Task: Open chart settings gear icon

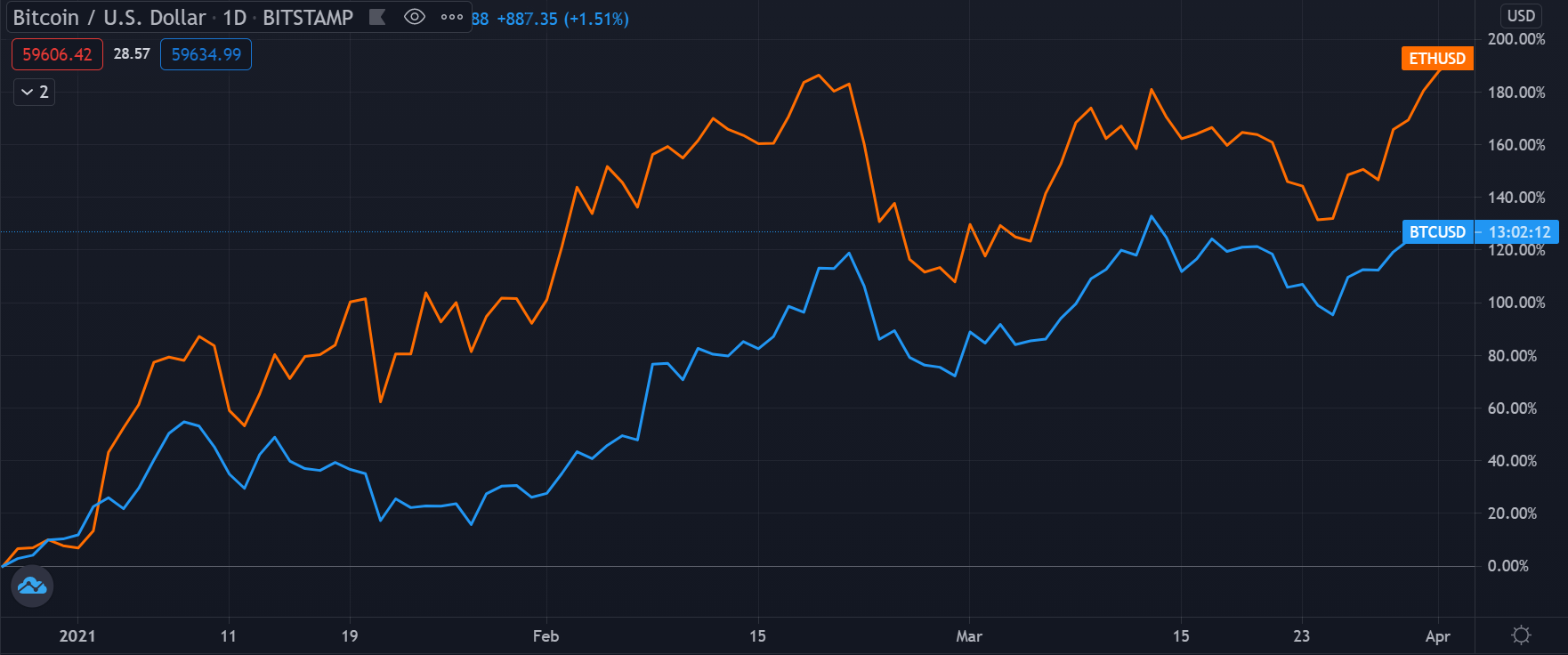Action: pyautogui.click(x=1521, y=635)
